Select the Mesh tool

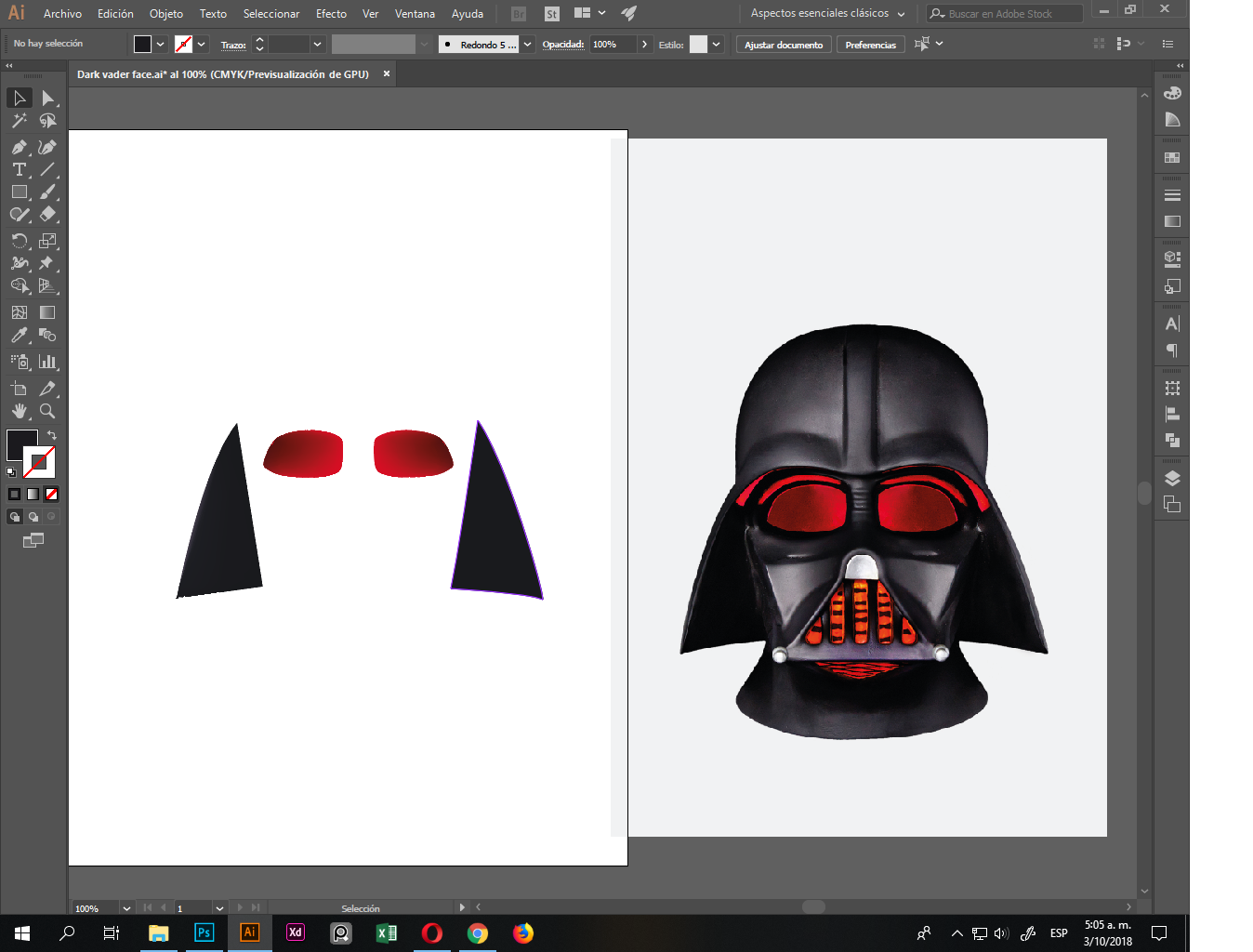click(x=20, y=312)
